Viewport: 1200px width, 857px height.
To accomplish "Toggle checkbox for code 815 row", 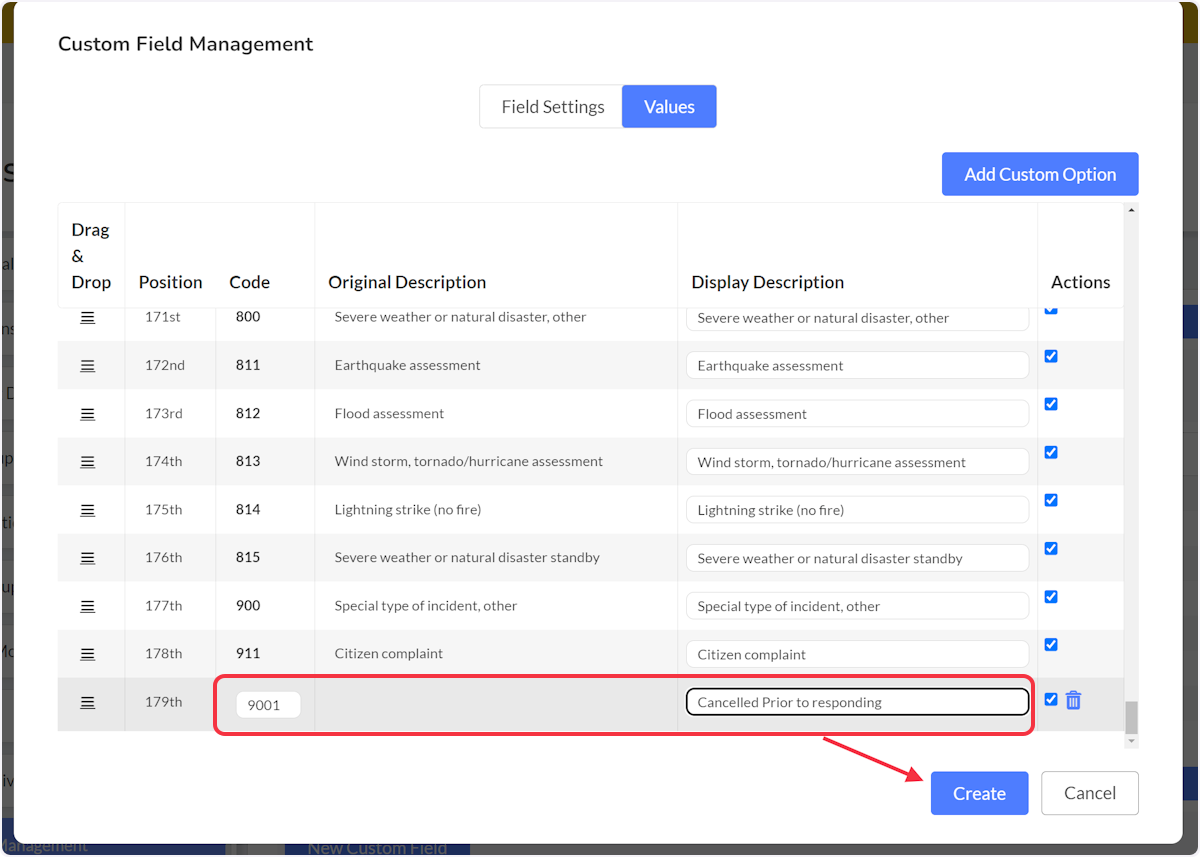I will (x=1051, y=548).
